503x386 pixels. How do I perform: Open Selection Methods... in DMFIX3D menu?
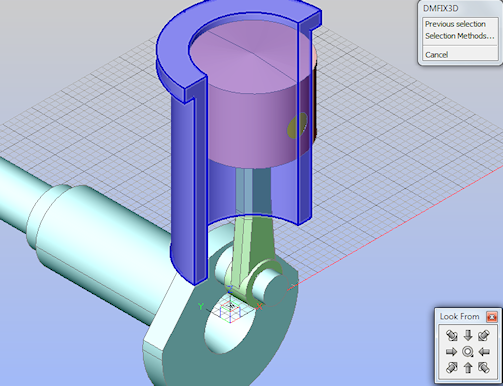[460, 36]
